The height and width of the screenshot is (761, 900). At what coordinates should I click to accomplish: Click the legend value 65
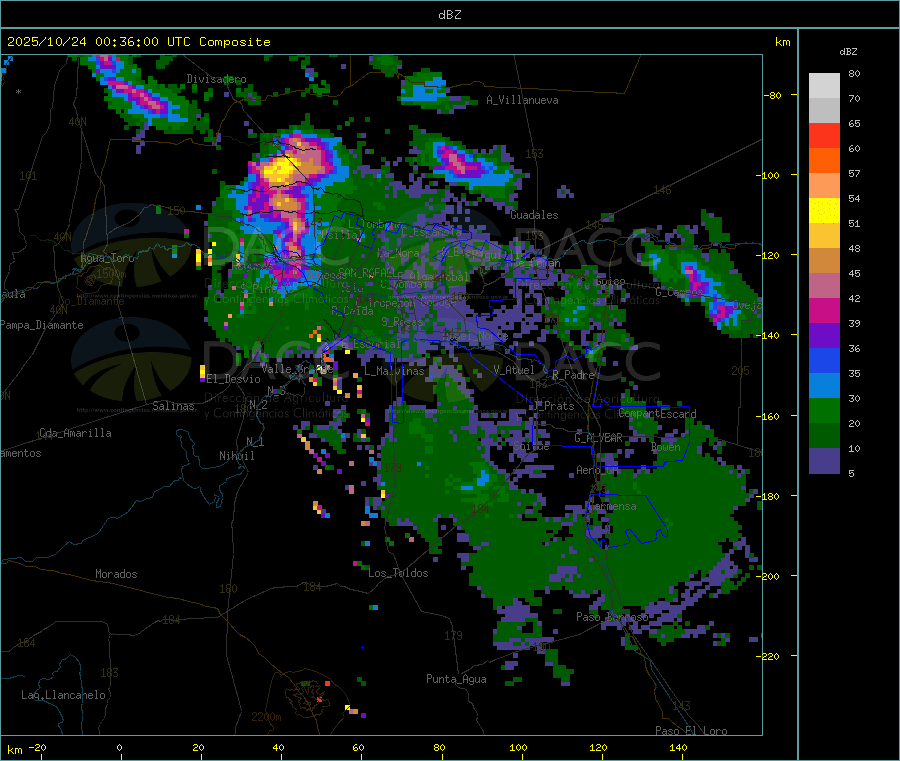[x=854, y=123]
